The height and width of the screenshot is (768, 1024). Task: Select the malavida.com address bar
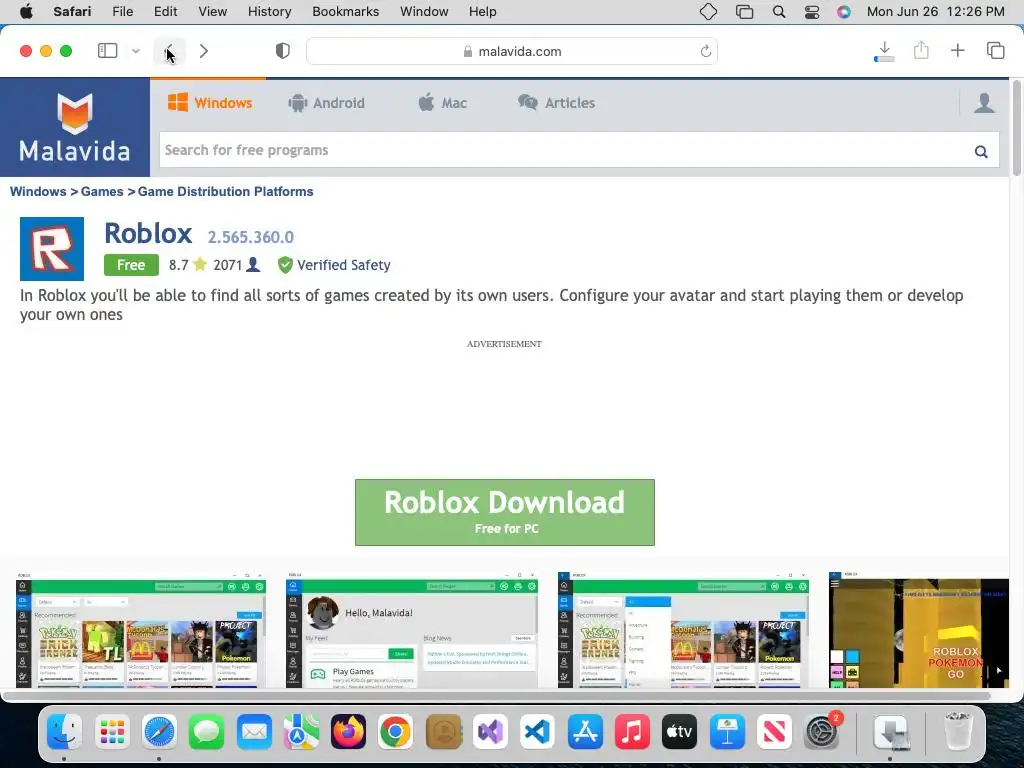[512, 51]
